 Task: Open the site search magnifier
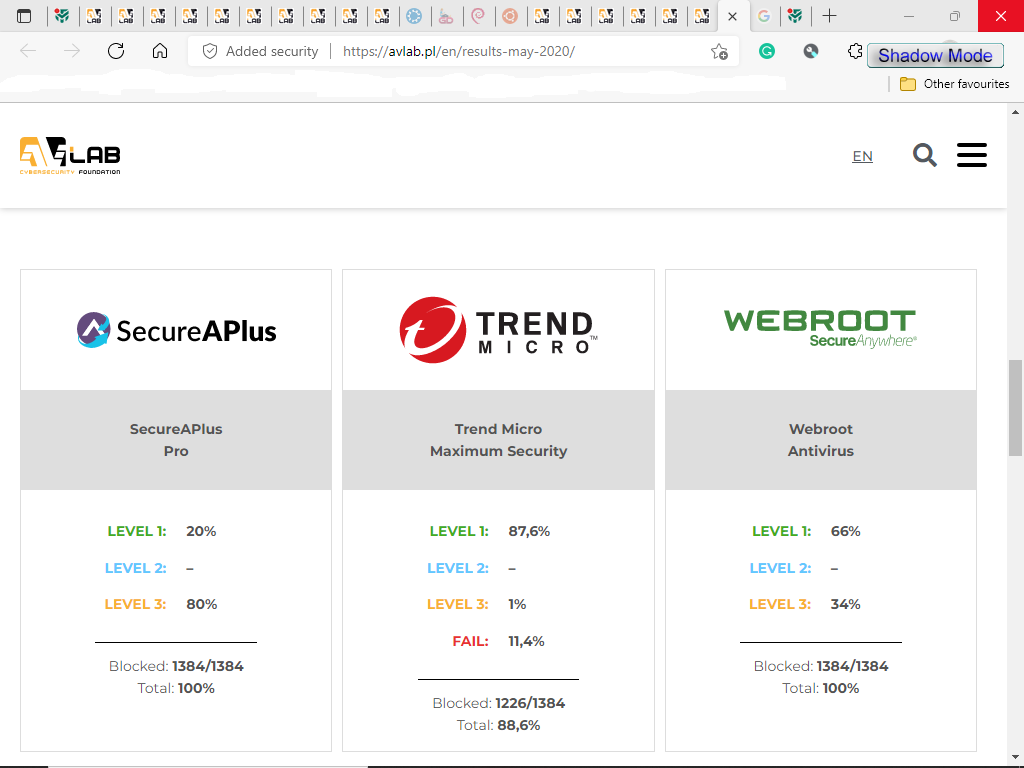point(925,155)
